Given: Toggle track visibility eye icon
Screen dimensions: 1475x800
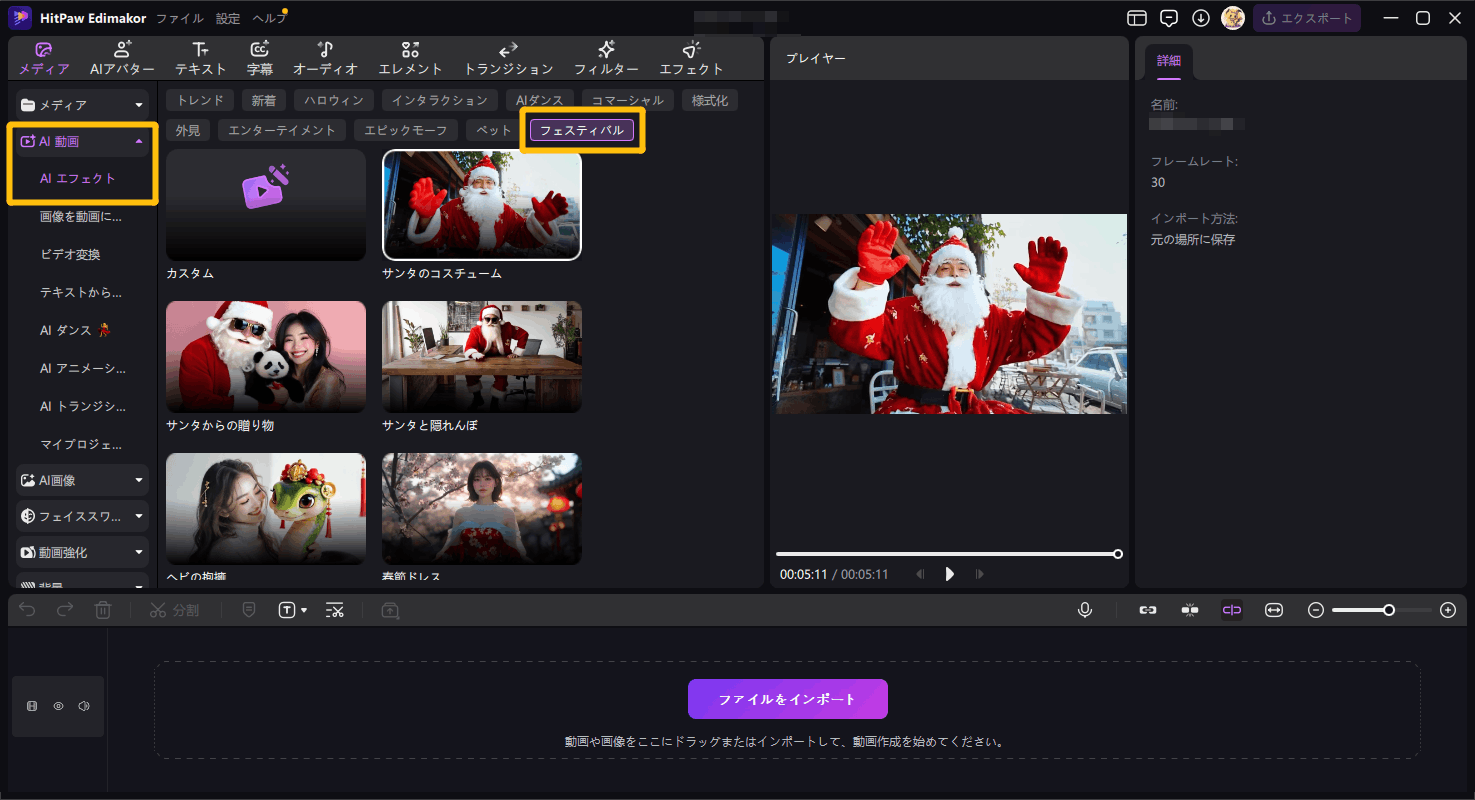Looking at the screenshot, I should (x=58, y=706).
